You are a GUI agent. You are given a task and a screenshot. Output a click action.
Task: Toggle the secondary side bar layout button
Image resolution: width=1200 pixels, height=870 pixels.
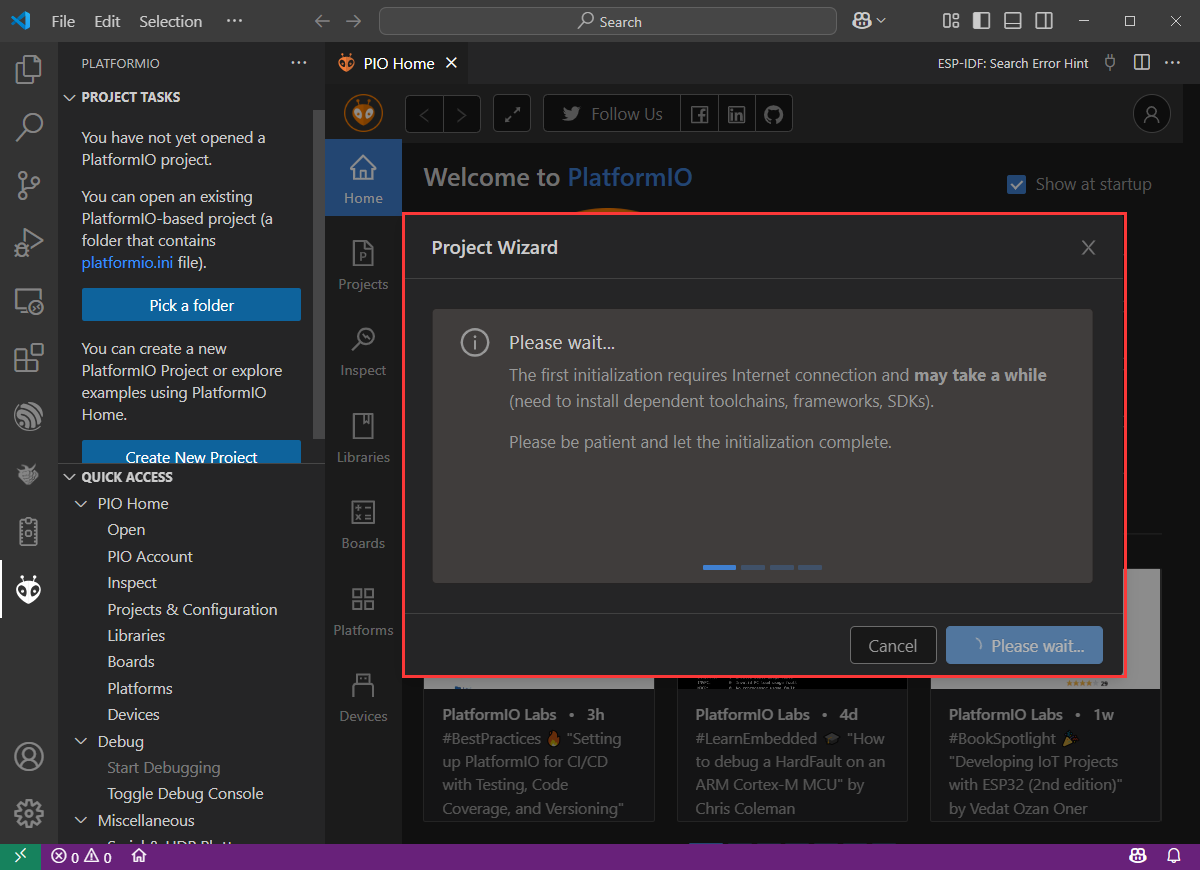(1043, 21)
